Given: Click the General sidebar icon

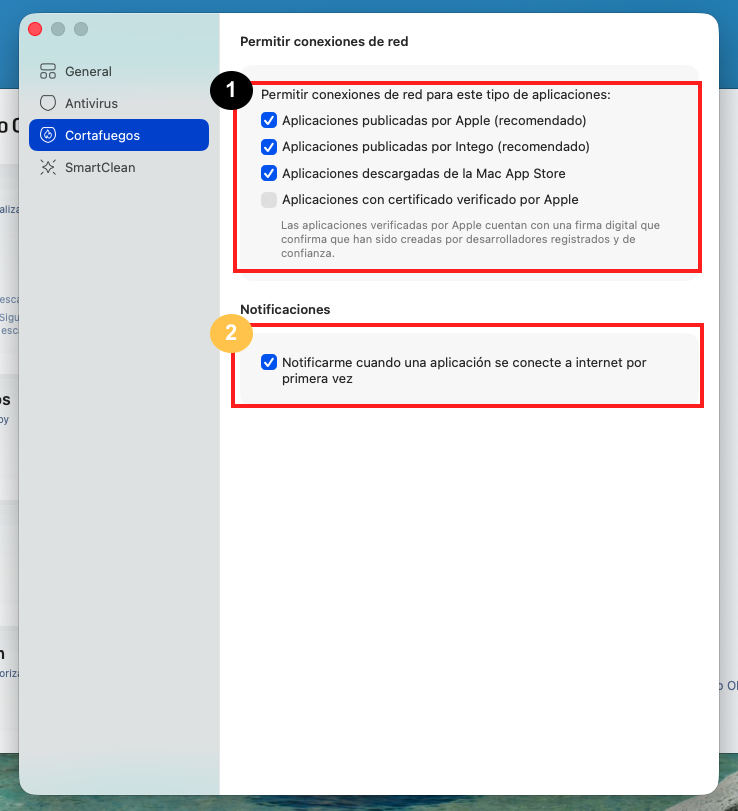Looking at the screenshot, I should click(x=48, y=71).
